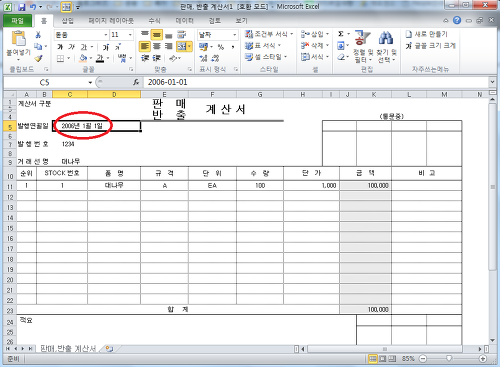Image resolution: width=500 pixels, height=367 pixels.
Task: Switch to the Formulas (수식) tab
Action: pos(154,21)
